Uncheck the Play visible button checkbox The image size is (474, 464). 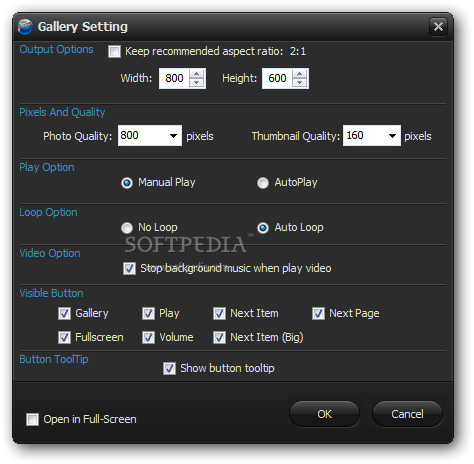[148, 313]
